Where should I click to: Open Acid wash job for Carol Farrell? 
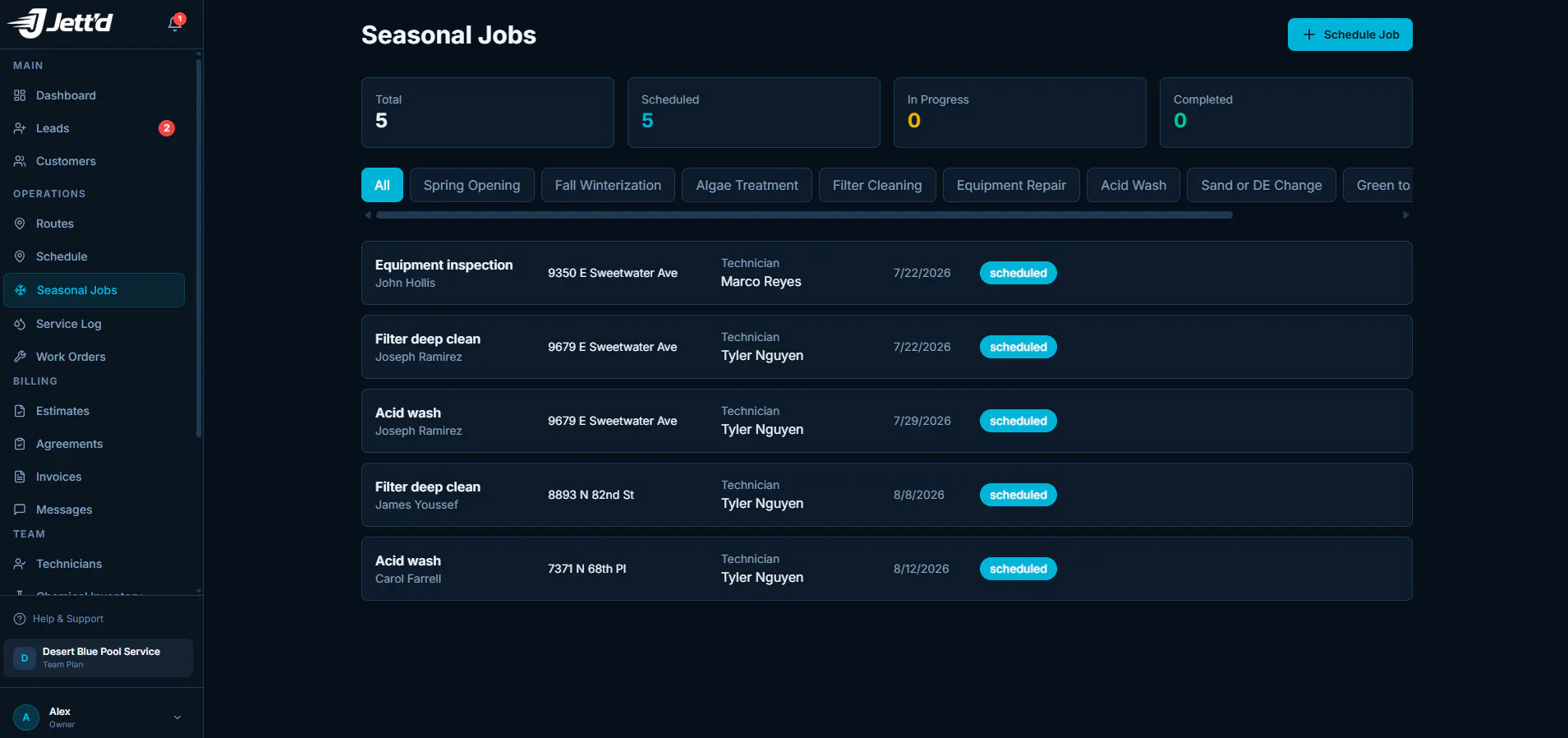point(886,569)
